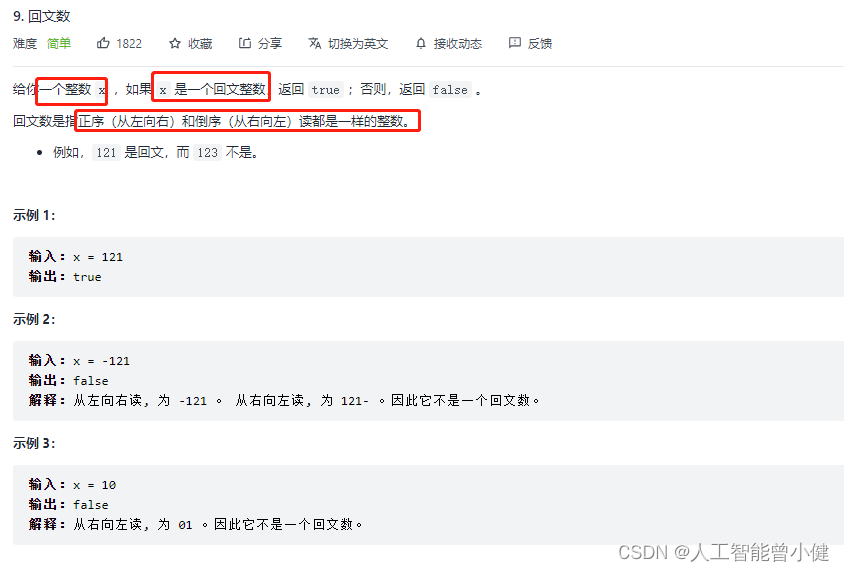Click the 1822 likes count

click(x=129, y=44)
